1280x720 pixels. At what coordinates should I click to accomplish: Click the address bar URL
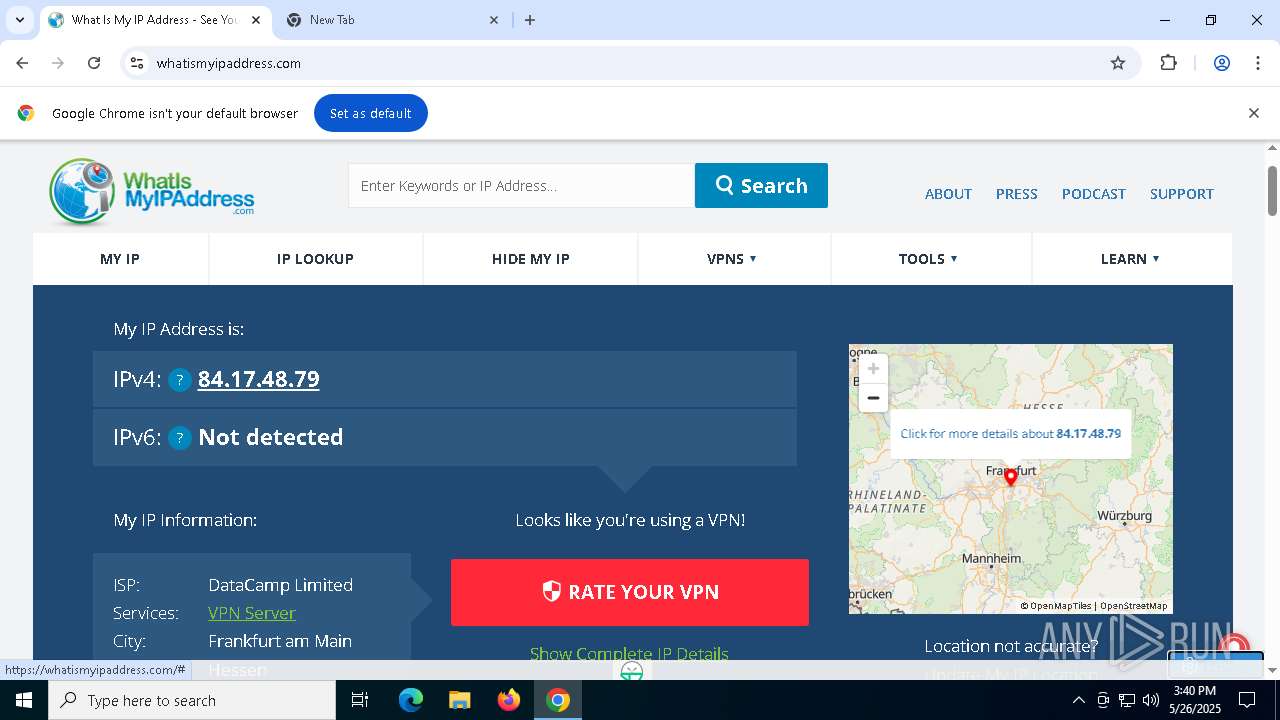click(229, 63)
